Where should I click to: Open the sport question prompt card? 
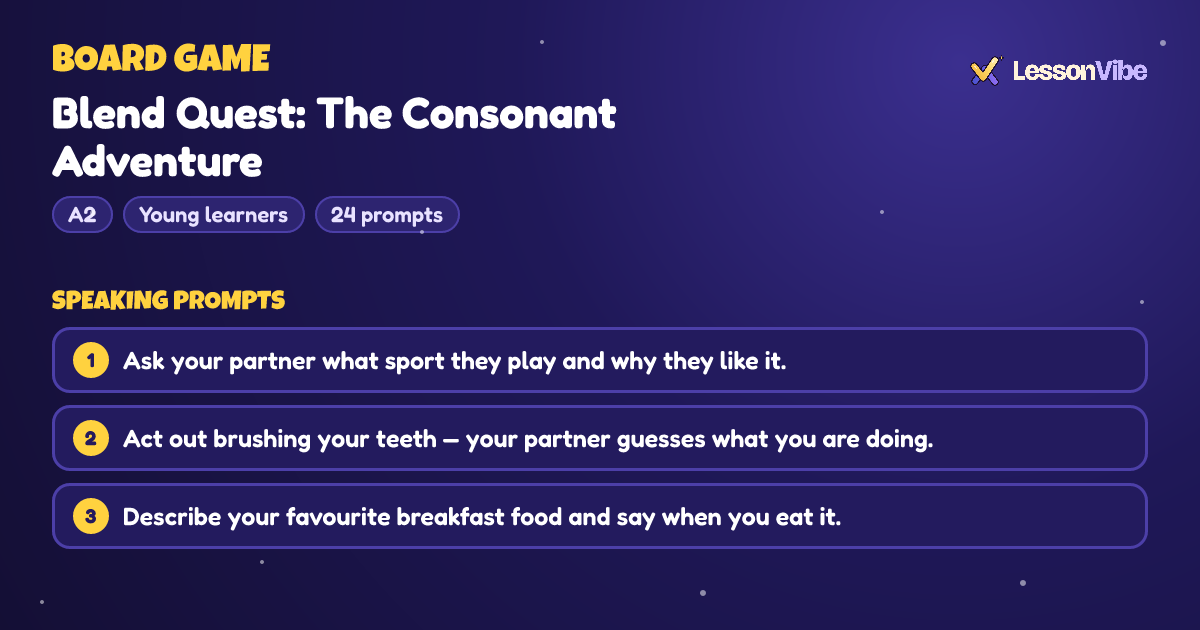(x=600, y=360)
